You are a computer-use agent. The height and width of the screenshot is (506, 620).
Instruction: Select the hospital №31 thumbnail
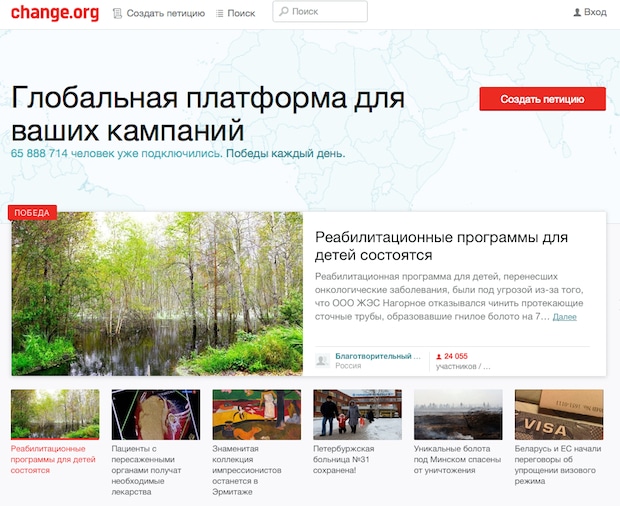[x=357, y=415]
